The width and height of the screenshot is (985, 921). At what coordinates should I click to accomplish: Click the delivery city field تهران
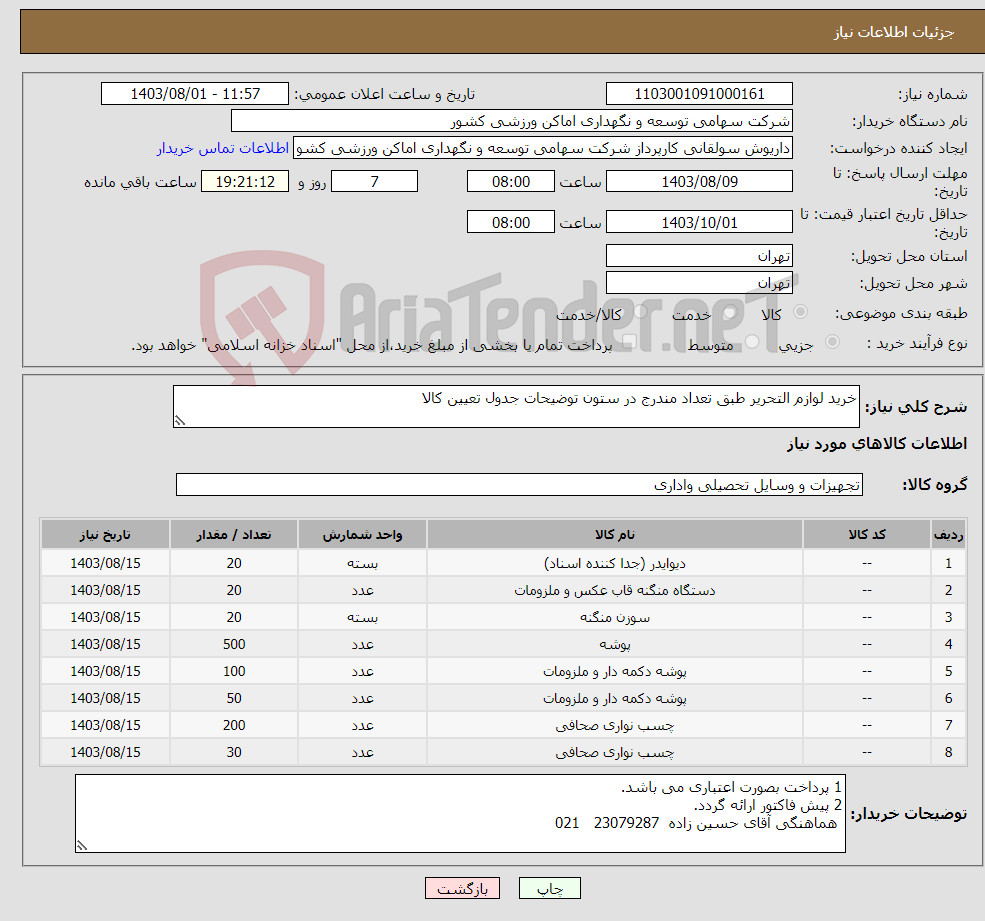[x=699, y=283]
